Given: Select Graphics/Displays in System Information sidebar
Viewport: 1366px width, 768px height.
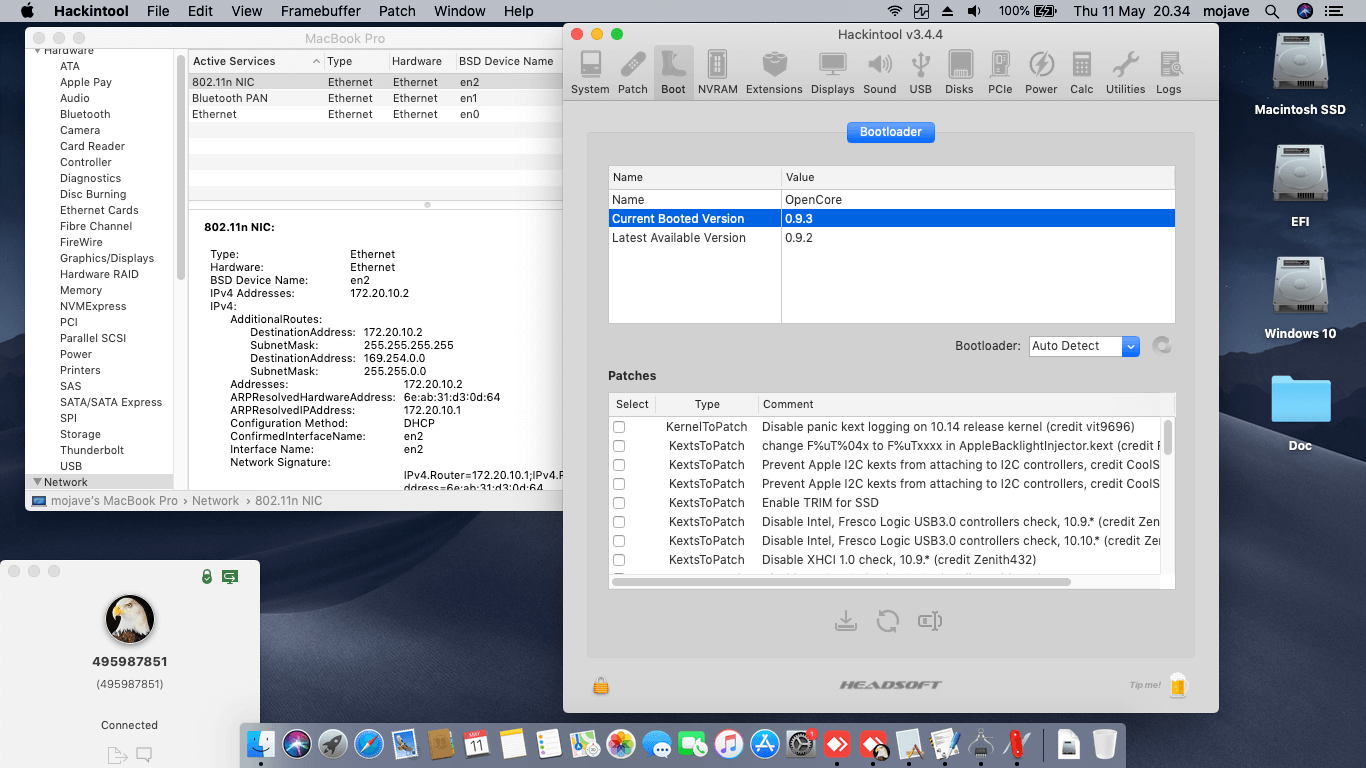Looking at the screenshot, I should (x=107, y=258).
